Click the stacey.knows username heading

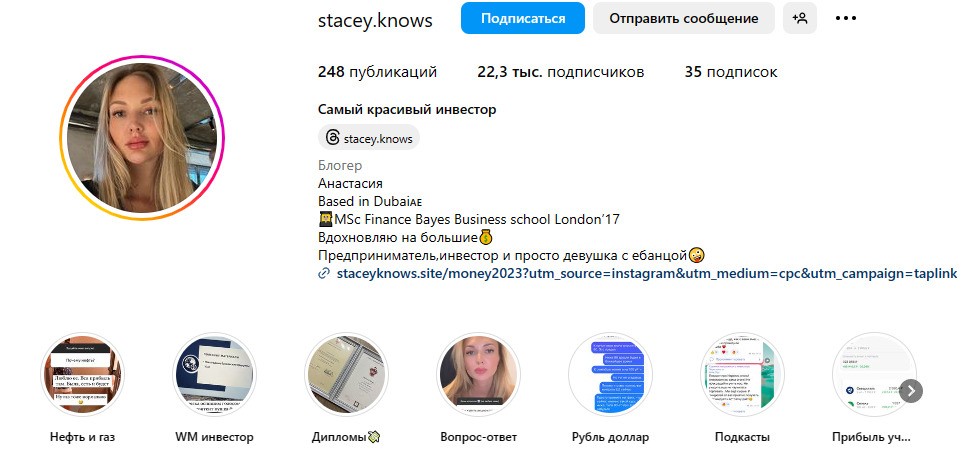point(375,20)
